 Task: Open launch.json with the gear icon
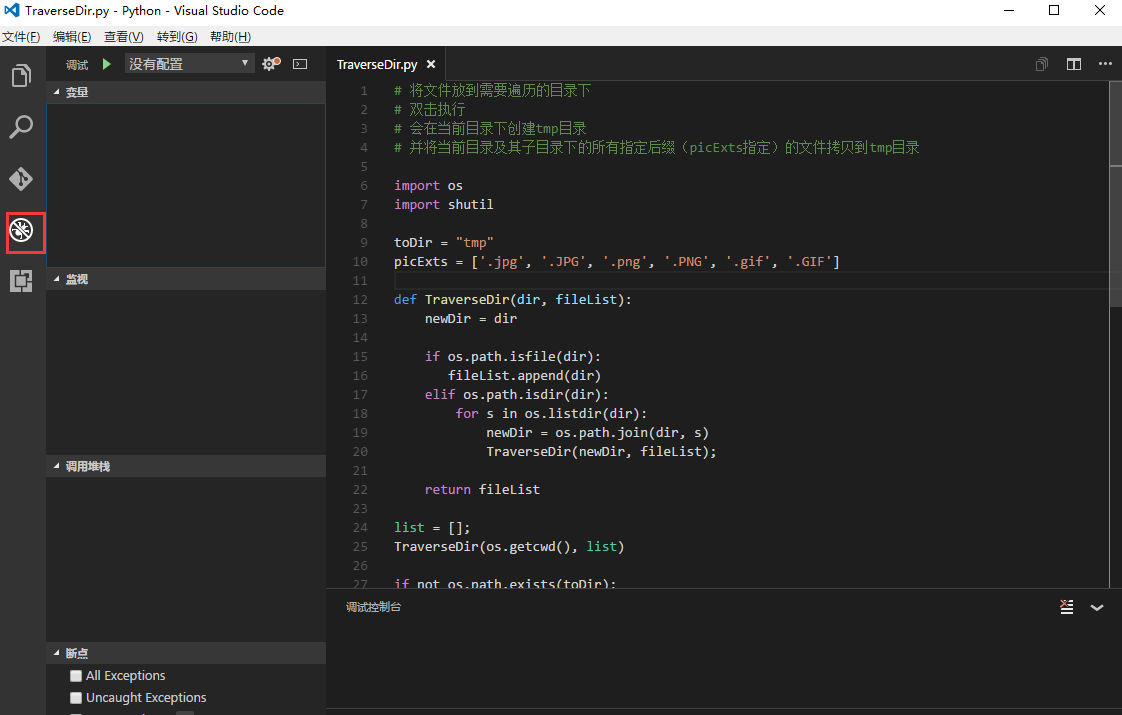coord(270,64)
